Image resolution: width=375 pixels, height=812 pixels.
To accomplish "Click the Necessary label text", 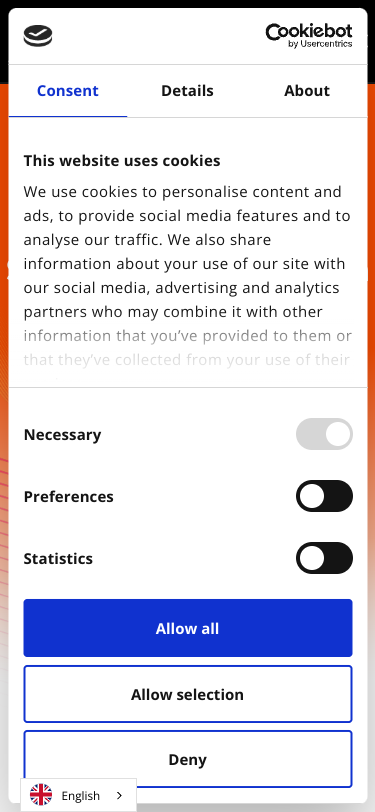I will [x=62, y=434].
